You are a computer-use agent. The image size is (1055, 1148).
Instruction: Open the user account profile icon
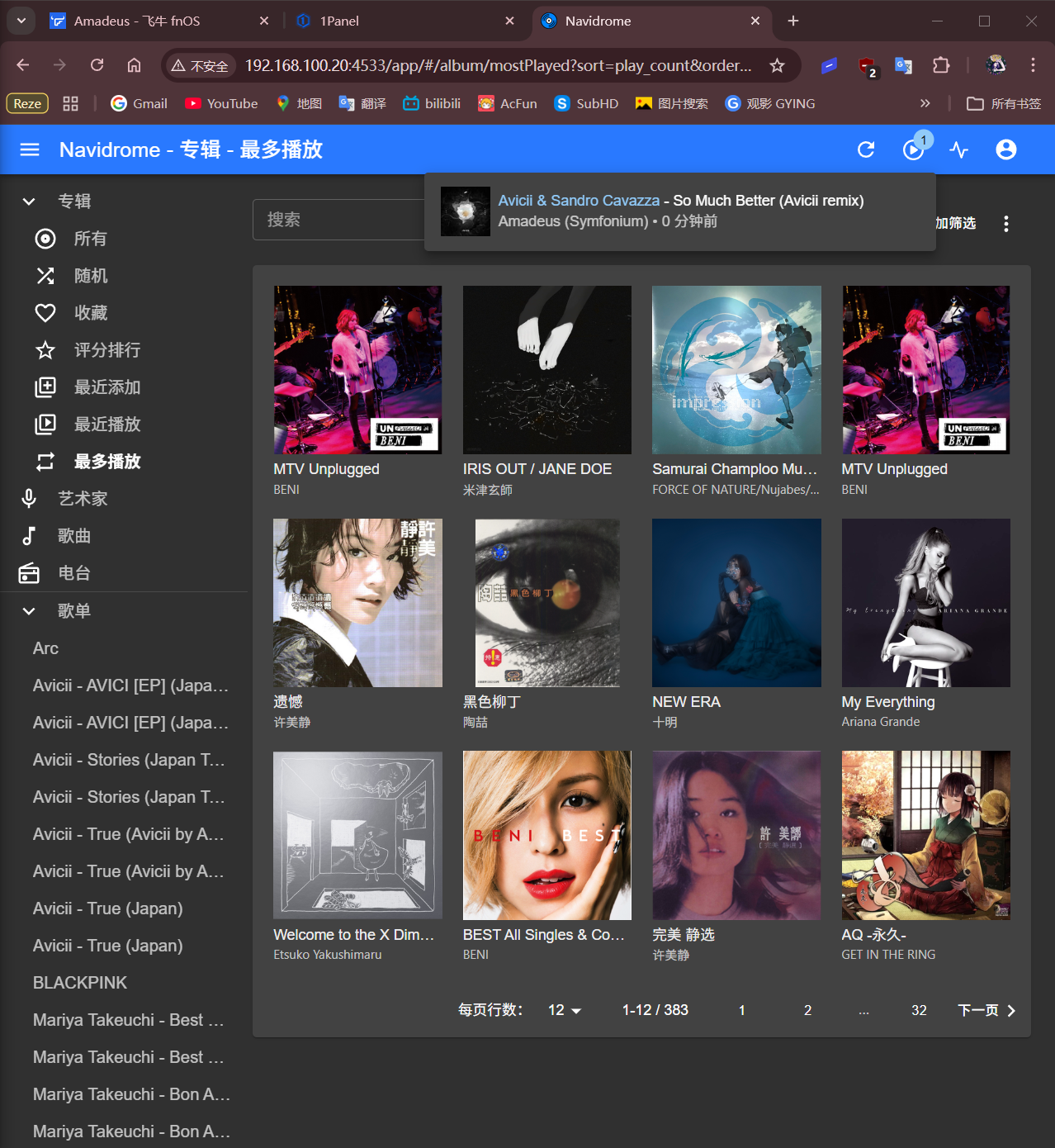coord(1005,149)
